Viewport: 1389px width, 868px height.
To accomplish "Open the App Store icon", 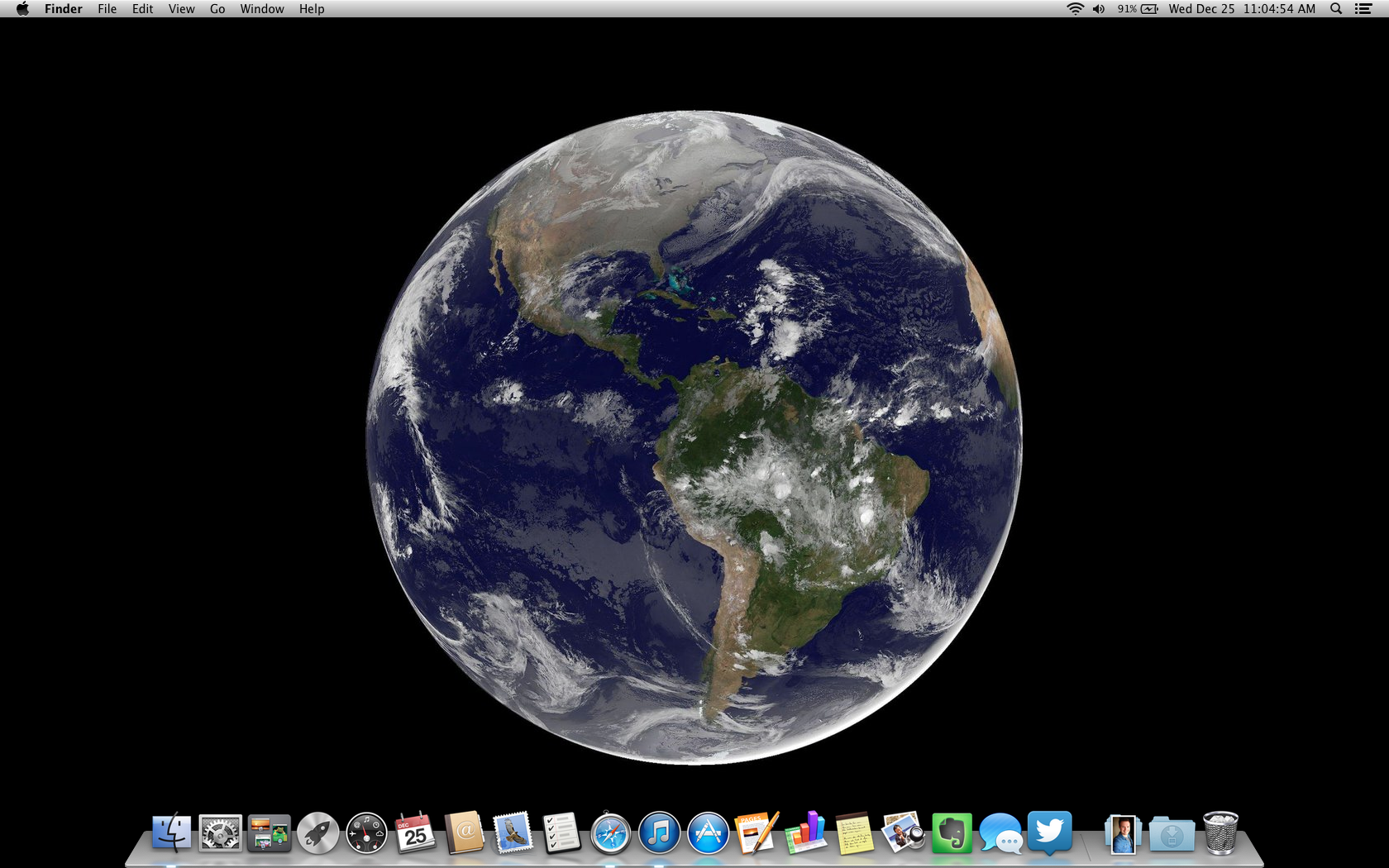I will [708, 833].
